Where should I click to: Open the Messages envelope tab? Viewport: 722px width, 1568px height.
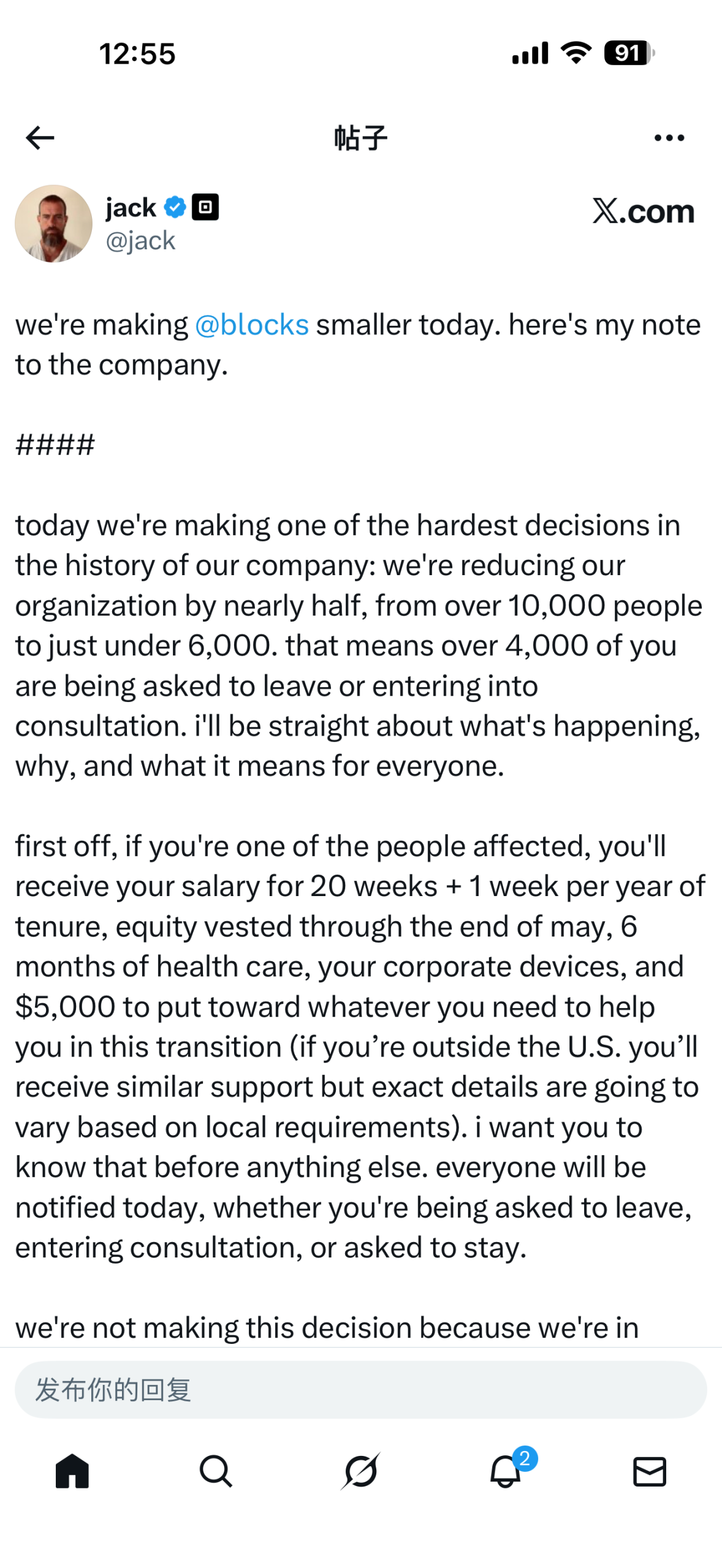[649, 1471]
